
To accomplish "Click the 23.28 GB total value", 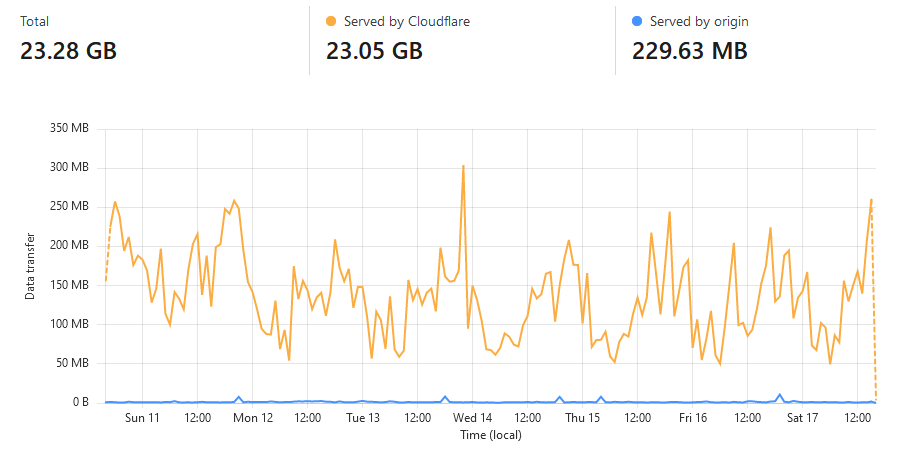I will point(68,50).
